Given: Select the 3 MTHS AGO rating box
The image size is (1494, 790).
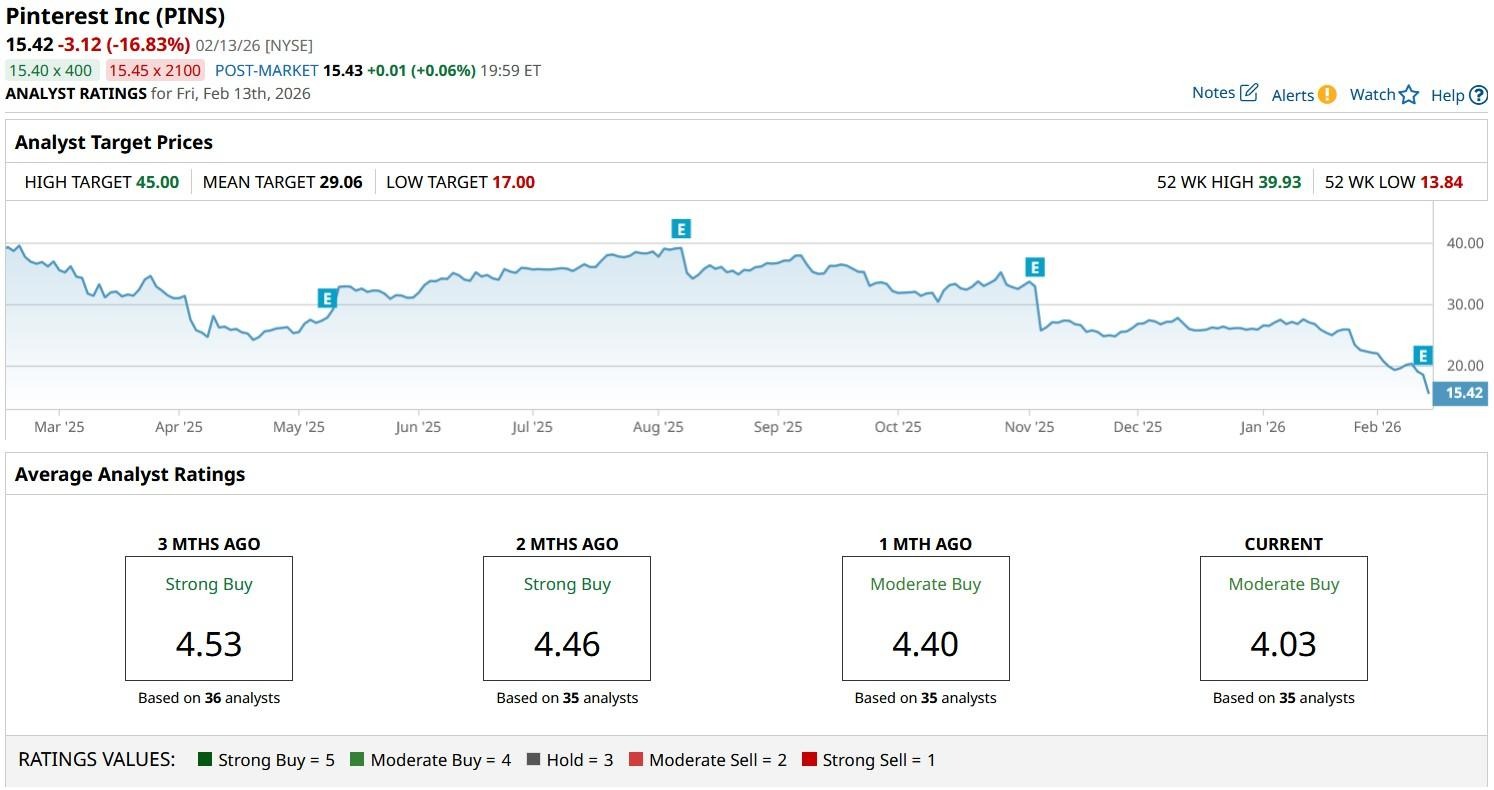Looking at the screenshot, I should click(x=208, y=618).
